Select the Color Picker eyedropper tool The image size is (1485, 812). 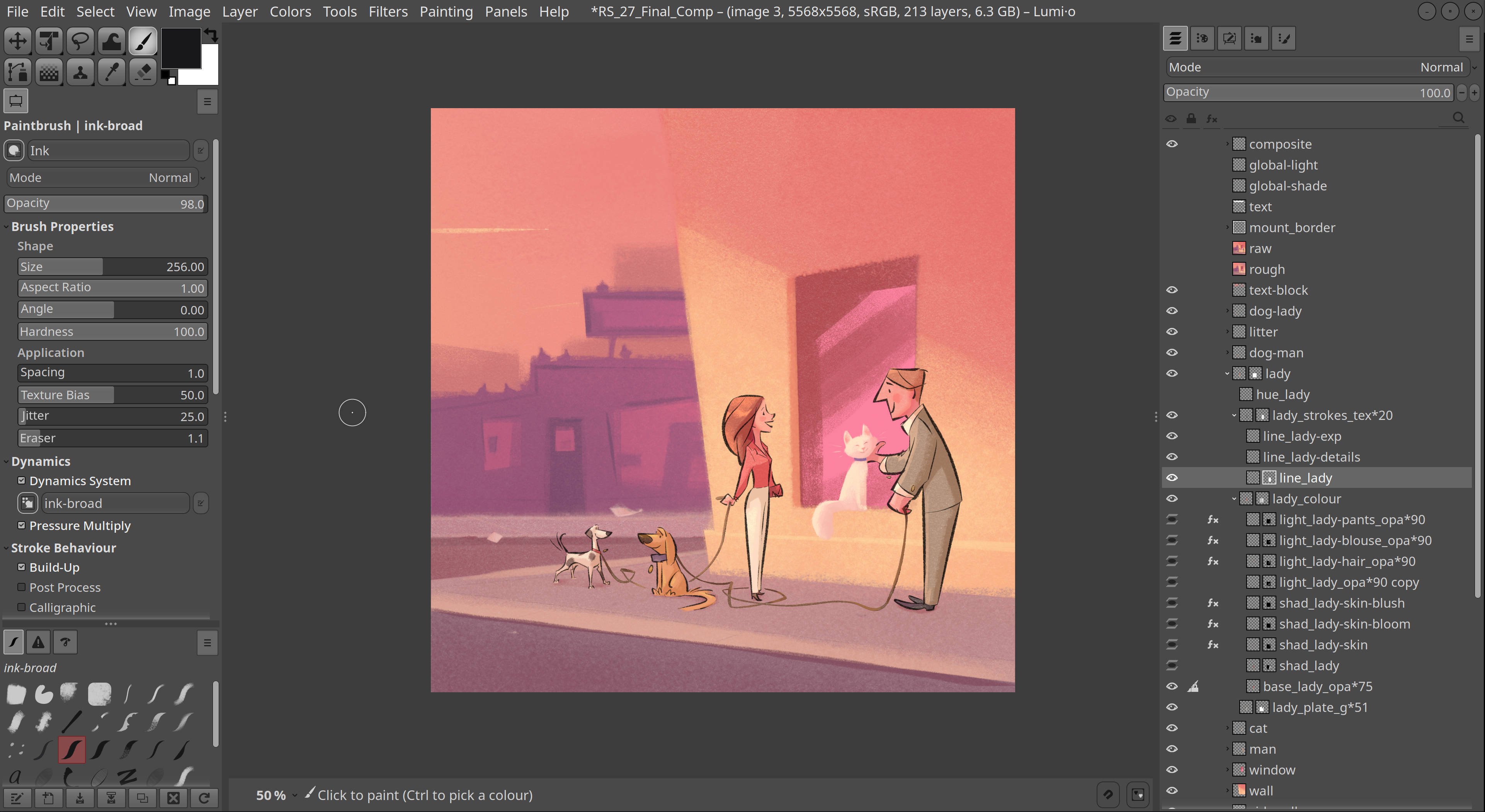pos(111,73)
